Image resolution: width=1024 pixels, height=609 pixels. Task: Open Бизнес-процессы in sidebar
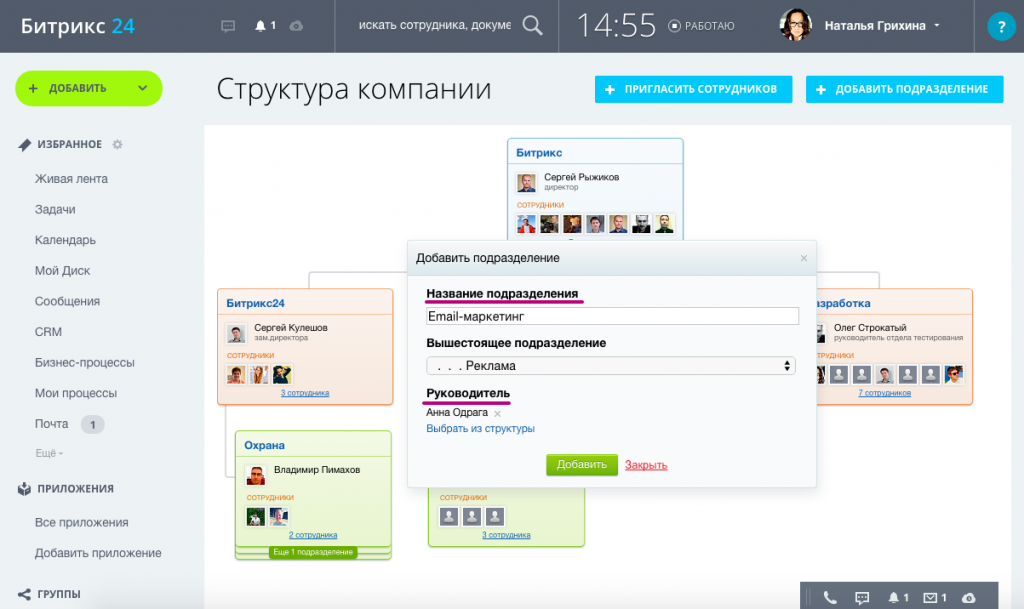coord(84,363)
